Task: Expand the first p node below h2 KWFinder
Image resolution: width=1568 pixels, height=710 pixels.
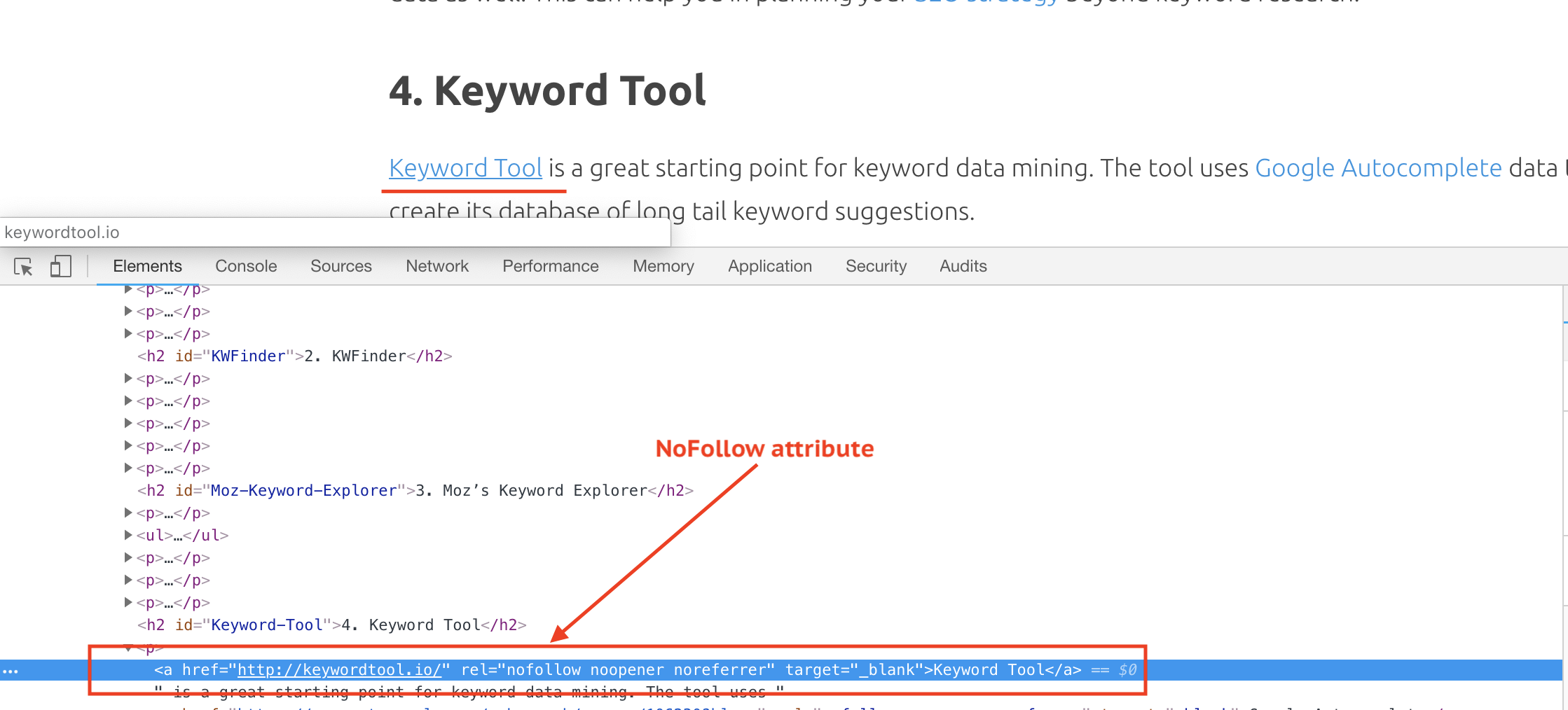Action: click(x=128, y=379)
